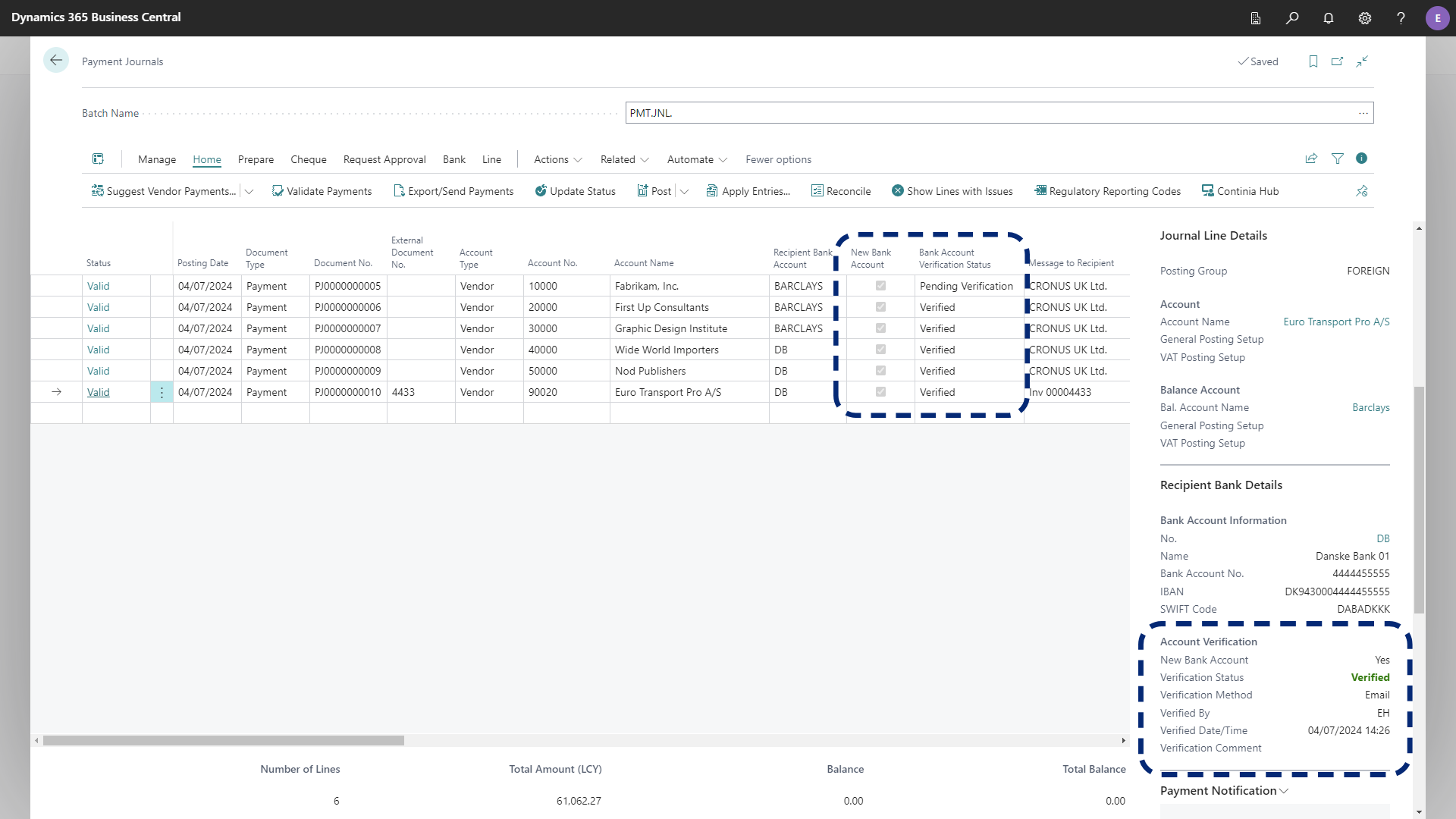This screenshot has height=819, width=1456.
Task: Expand the Post dropdown arrow
Action: 684,191
